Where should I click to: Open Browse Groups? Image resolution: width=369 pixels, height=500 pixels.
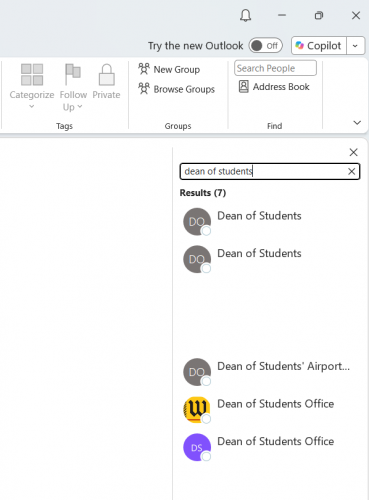tap(176, 89)
